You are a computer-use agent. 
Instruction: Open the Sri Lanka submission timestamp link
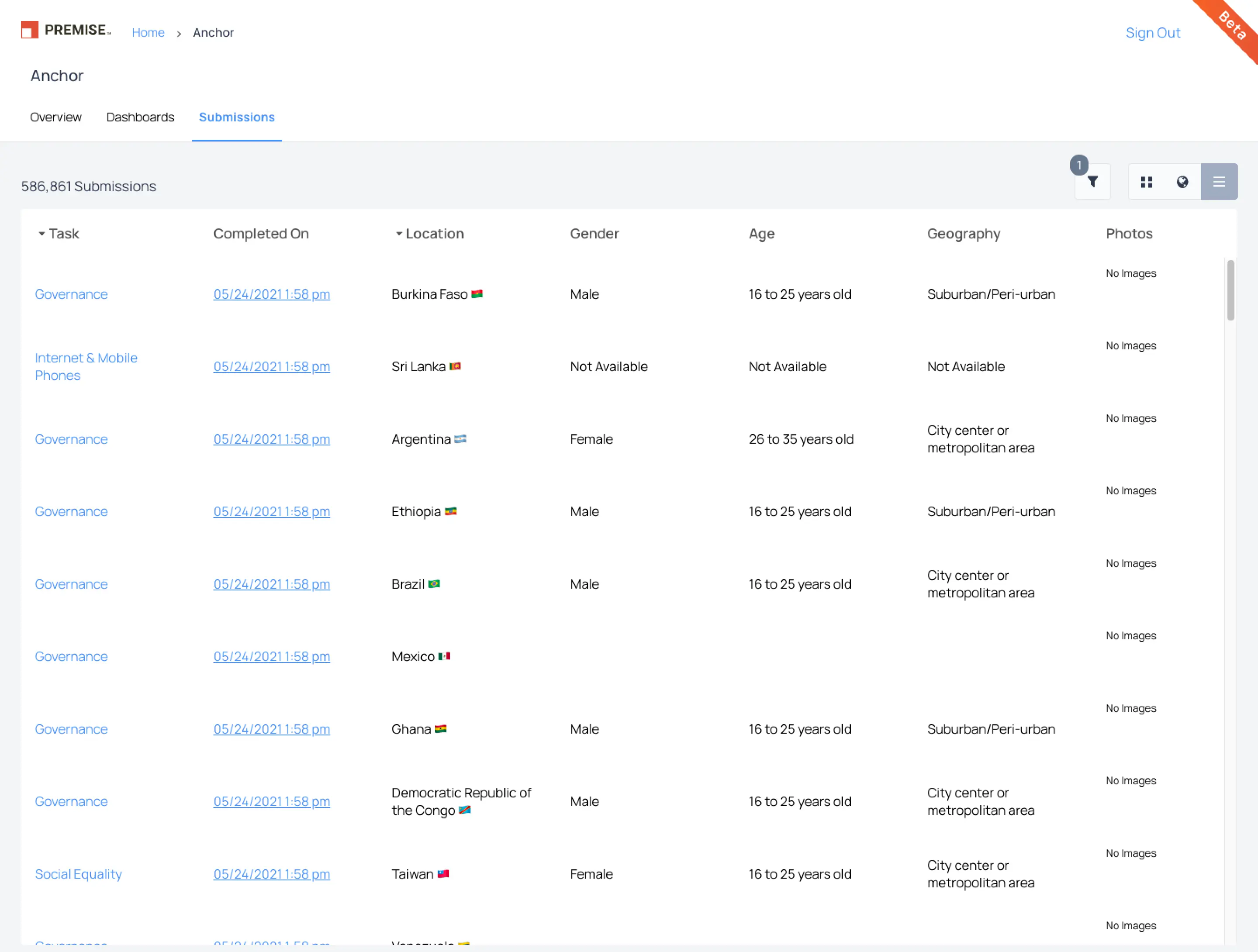(271, 367)
